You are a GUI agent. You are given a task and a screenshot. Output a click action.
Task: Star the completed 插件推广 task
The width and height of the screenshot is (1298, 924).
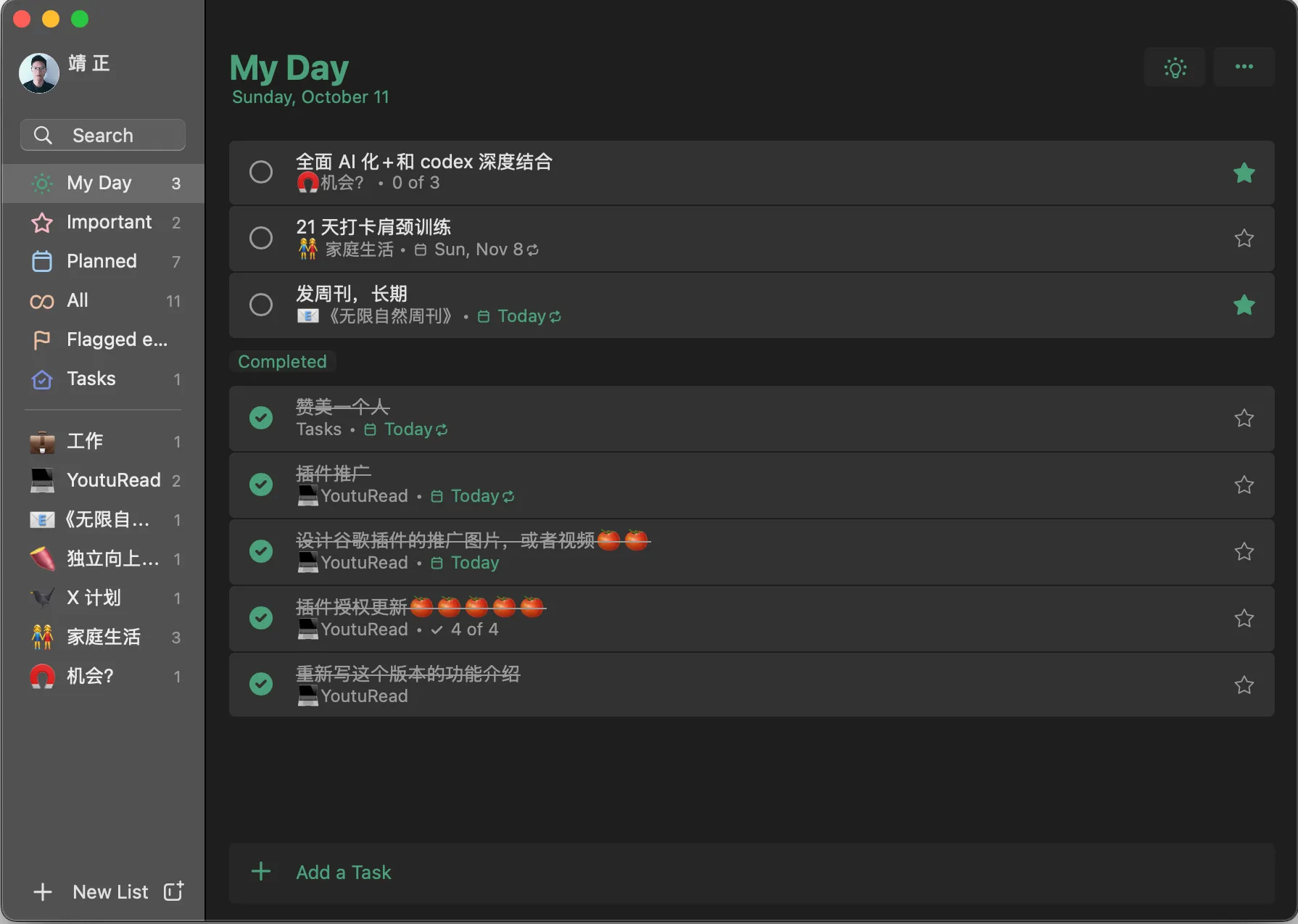pyautogui.click(x=1244, y=485)
